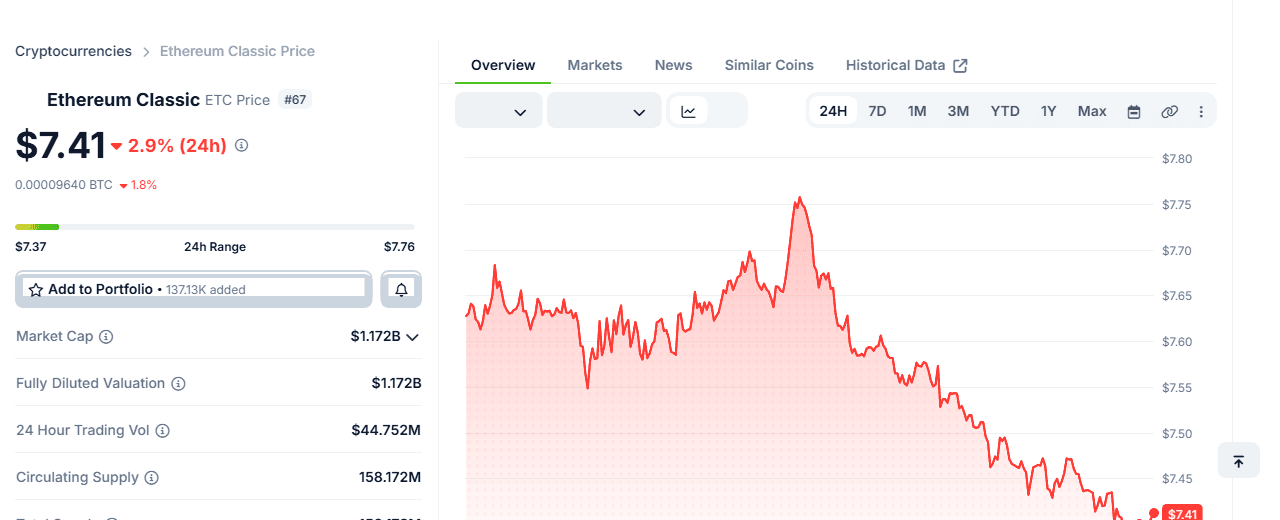The width and height of the screenshot is (1280, 520).
Task: Click the $7.76 range high value
Action: click(399, 247)
